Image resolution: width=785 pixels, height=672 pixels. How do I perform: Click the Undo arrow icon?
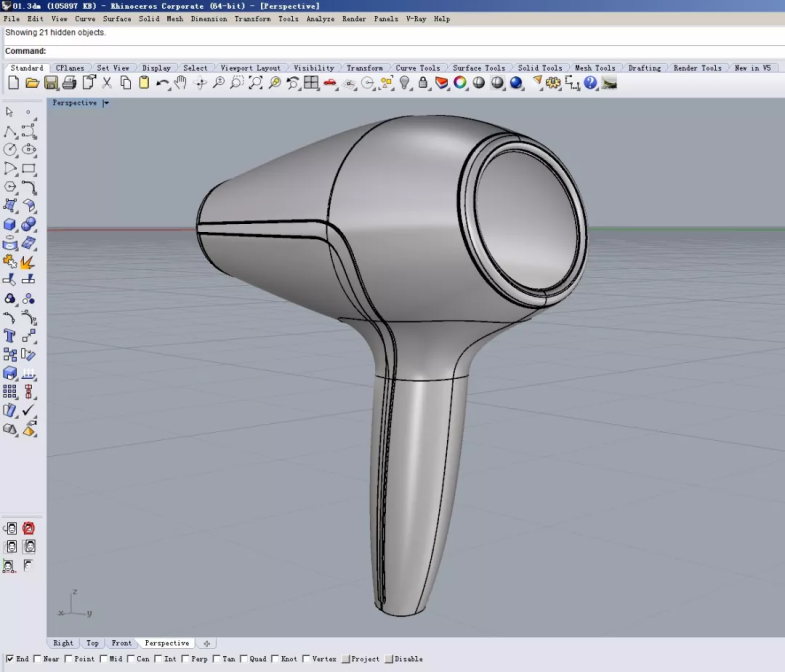(x=162, y=83)
